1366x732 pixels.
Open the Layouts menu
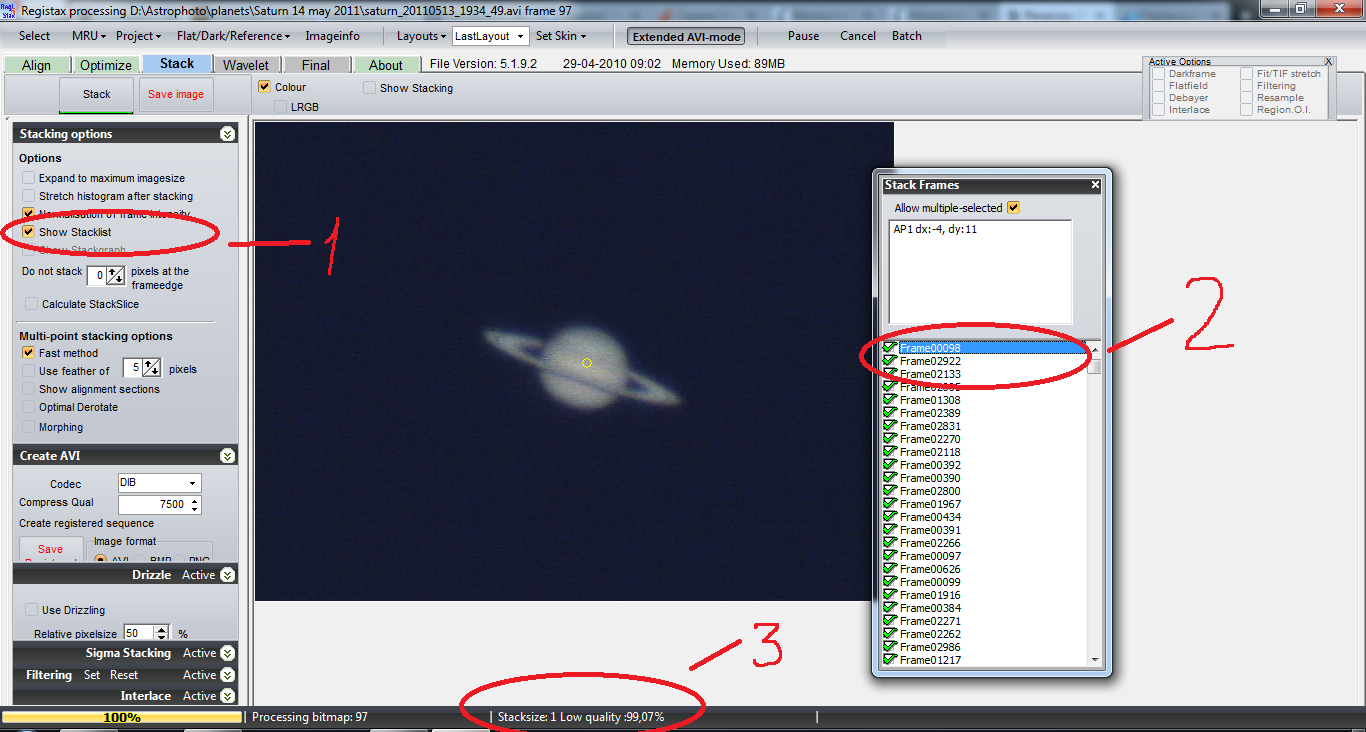point(422,36)
